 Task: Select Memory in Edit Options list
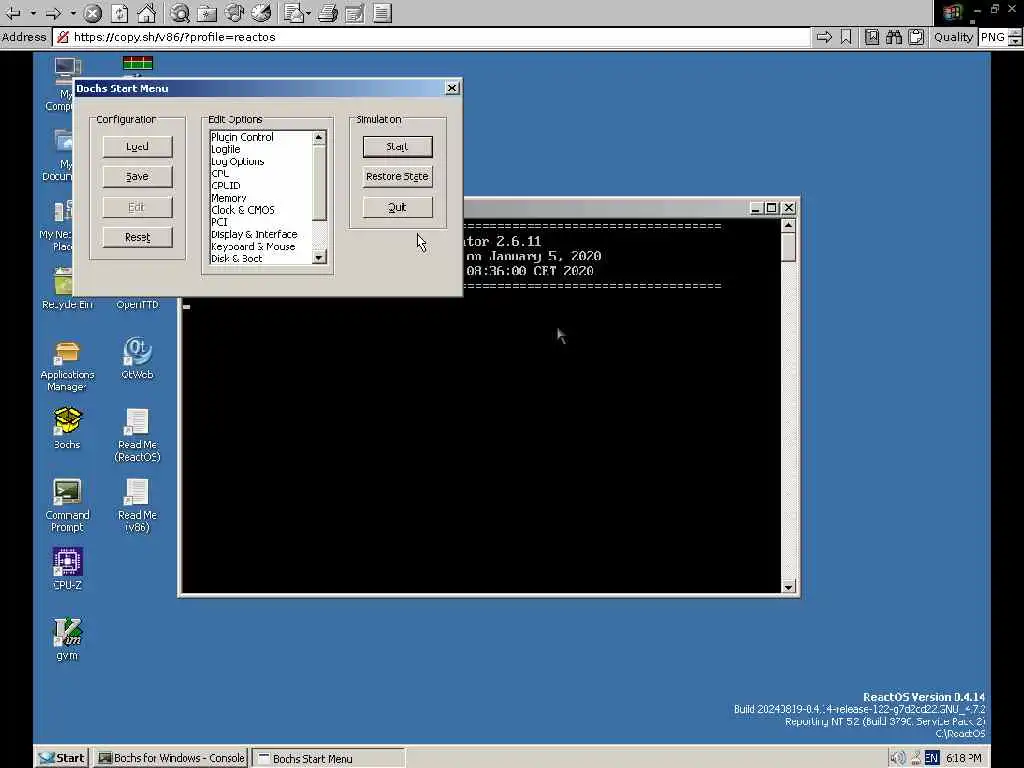point(229,198)
